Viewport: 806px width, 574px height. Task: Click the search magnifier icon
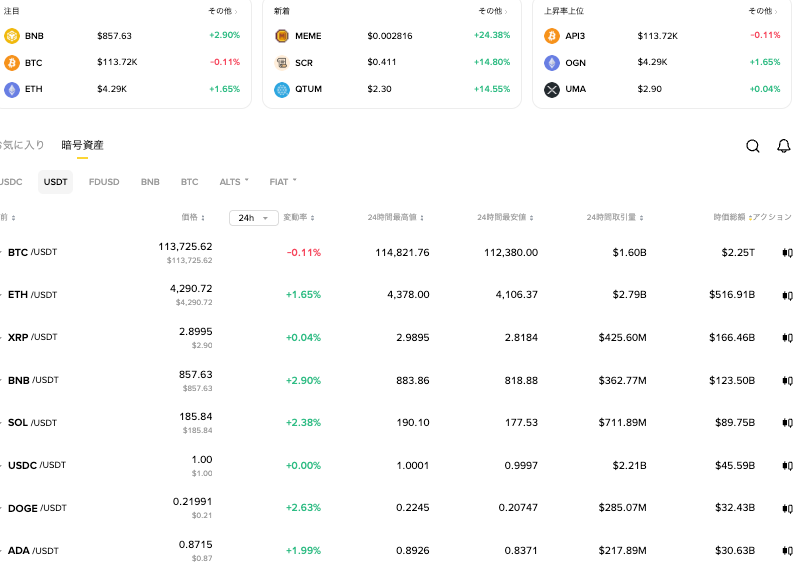pyautogui.click(x=753, y=146)
